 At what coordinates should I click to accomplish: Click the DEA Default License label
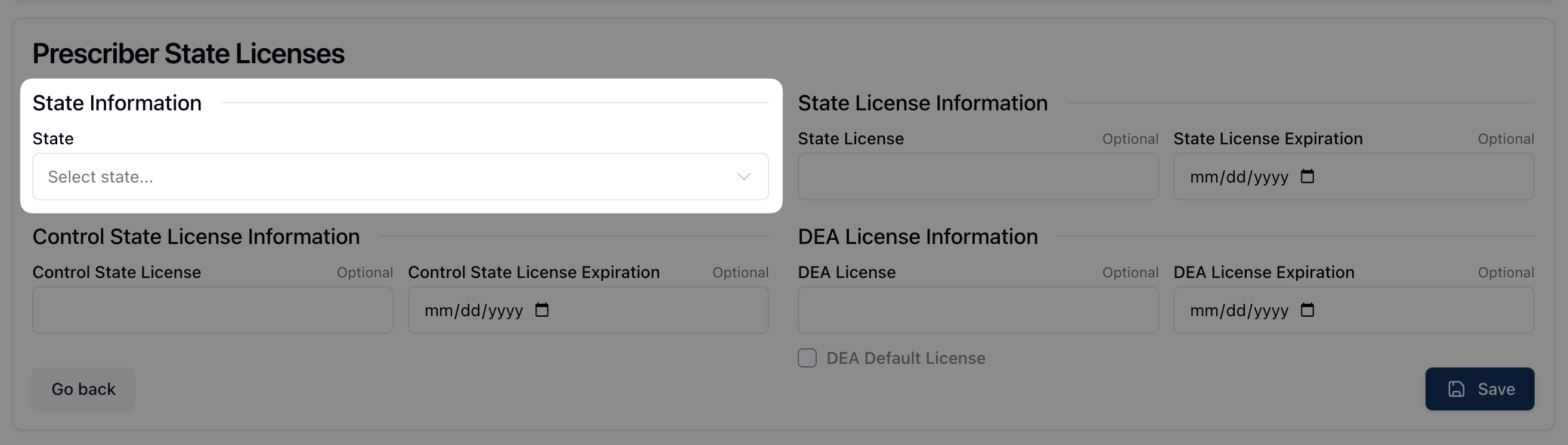pos(905,358)
